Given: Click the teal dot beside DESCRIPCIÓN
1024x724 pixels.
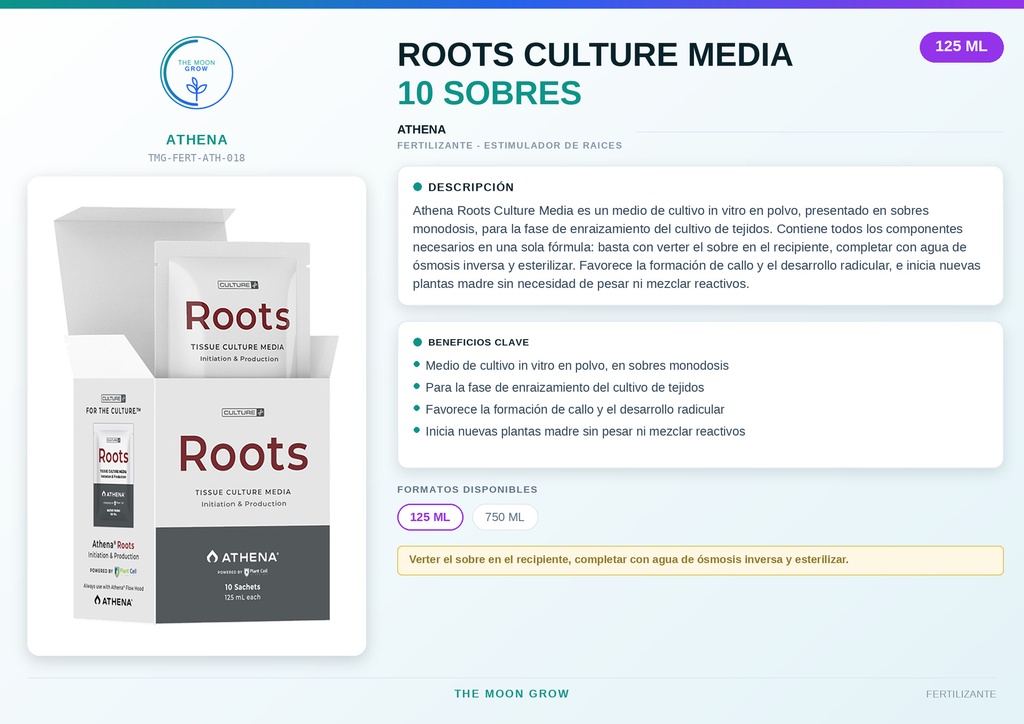Looking at the screenshot, I should 417,187.
